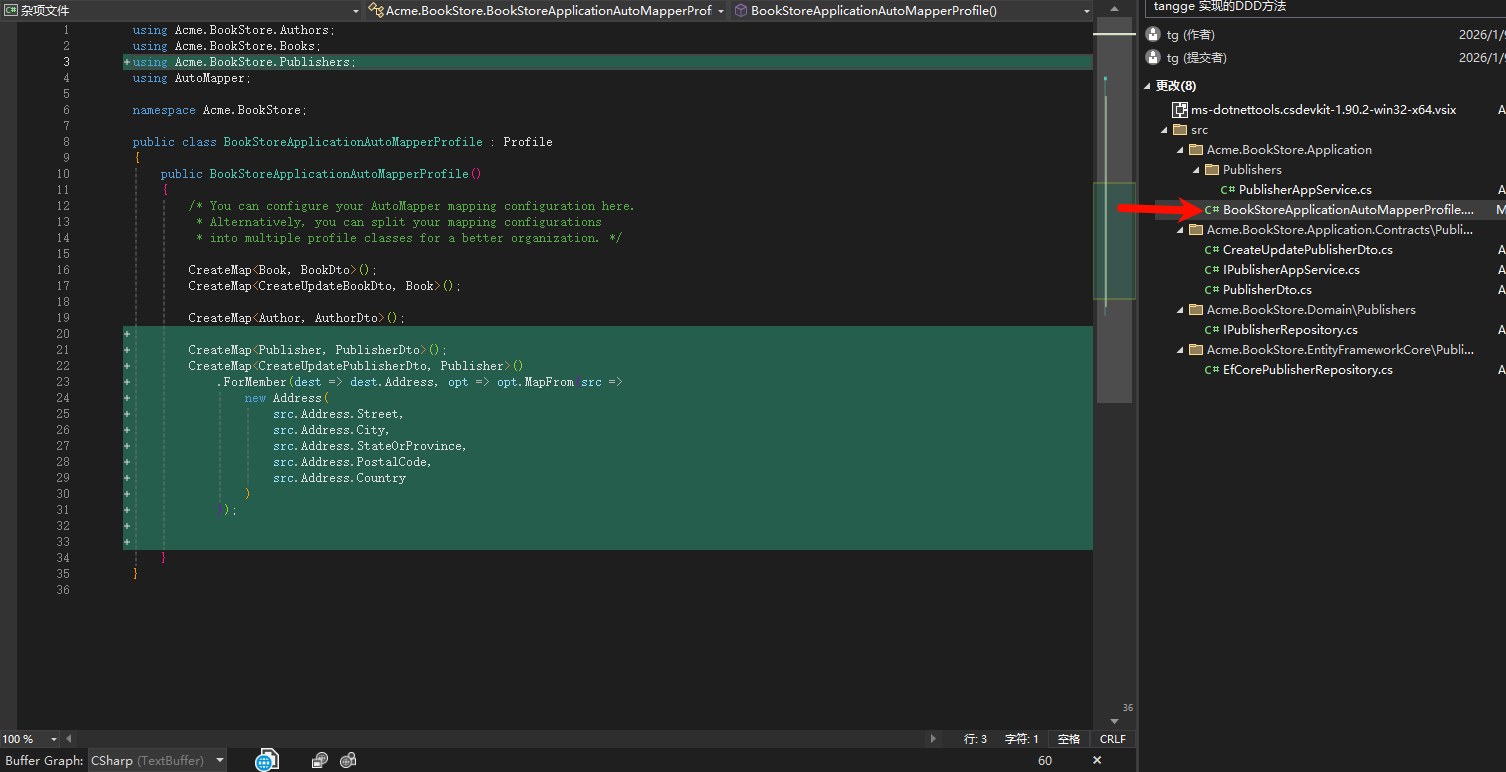Image resolution: width=1506 pixels, height=772 pixels.
Task: Open PublisherDto.cs
Action: (x=1267, y=290)
